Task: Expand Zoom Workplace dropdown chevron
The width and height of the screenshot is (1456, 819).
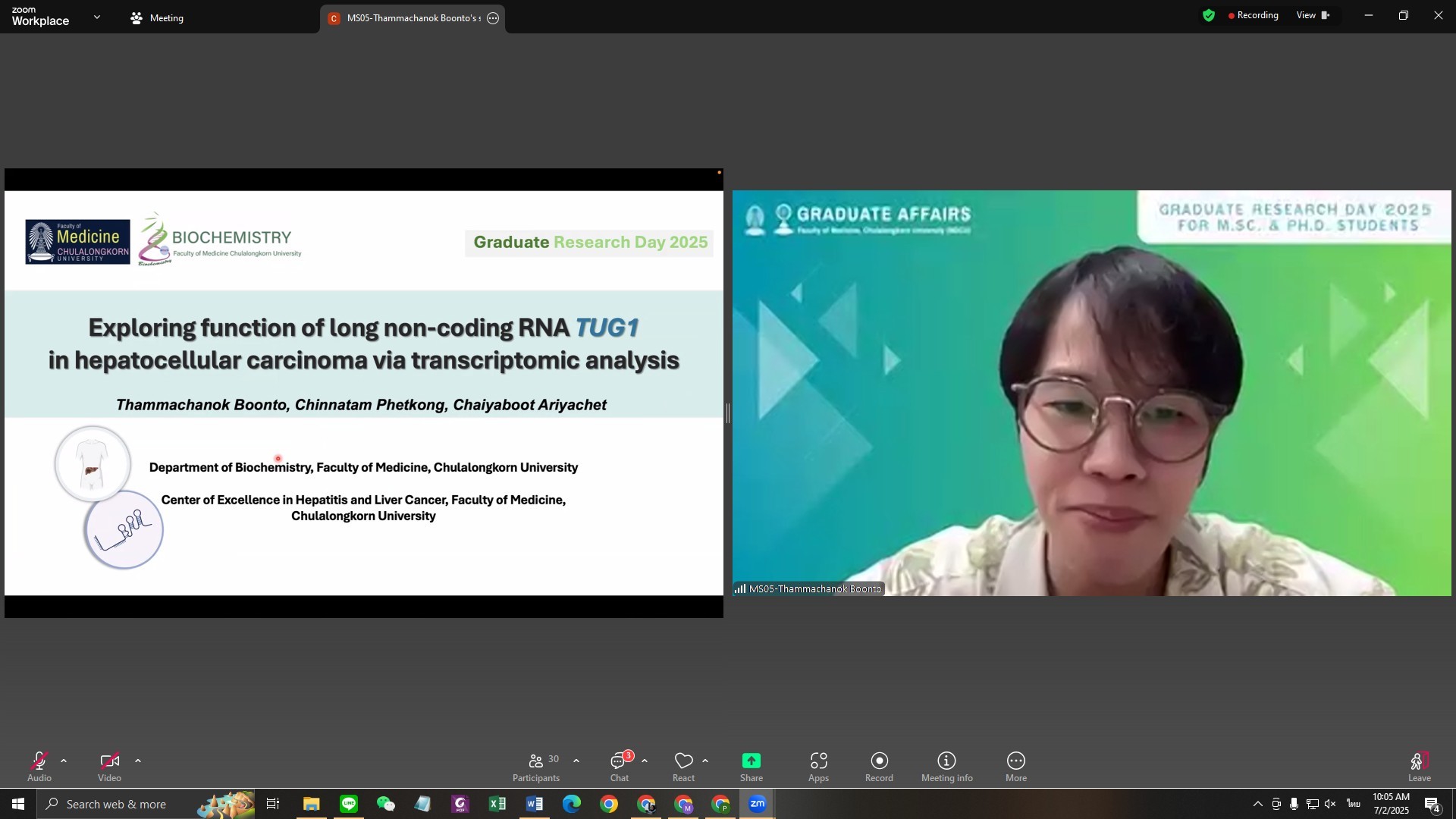Action: coord(96,17)
